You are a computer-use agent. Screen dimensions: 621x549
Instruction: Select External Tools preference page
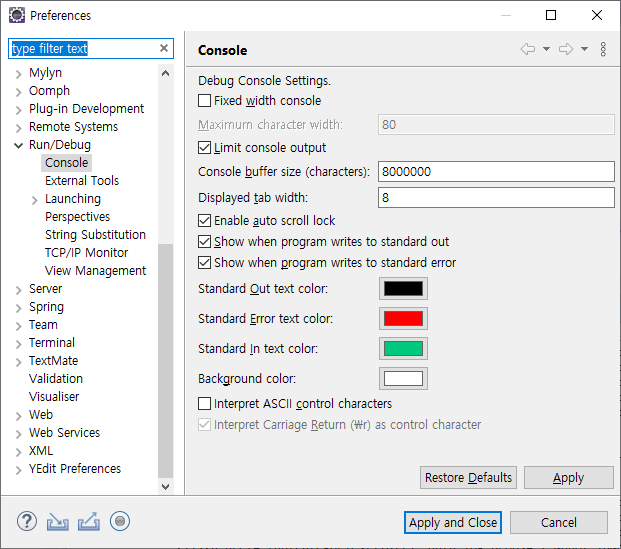(x=82, y=181)
